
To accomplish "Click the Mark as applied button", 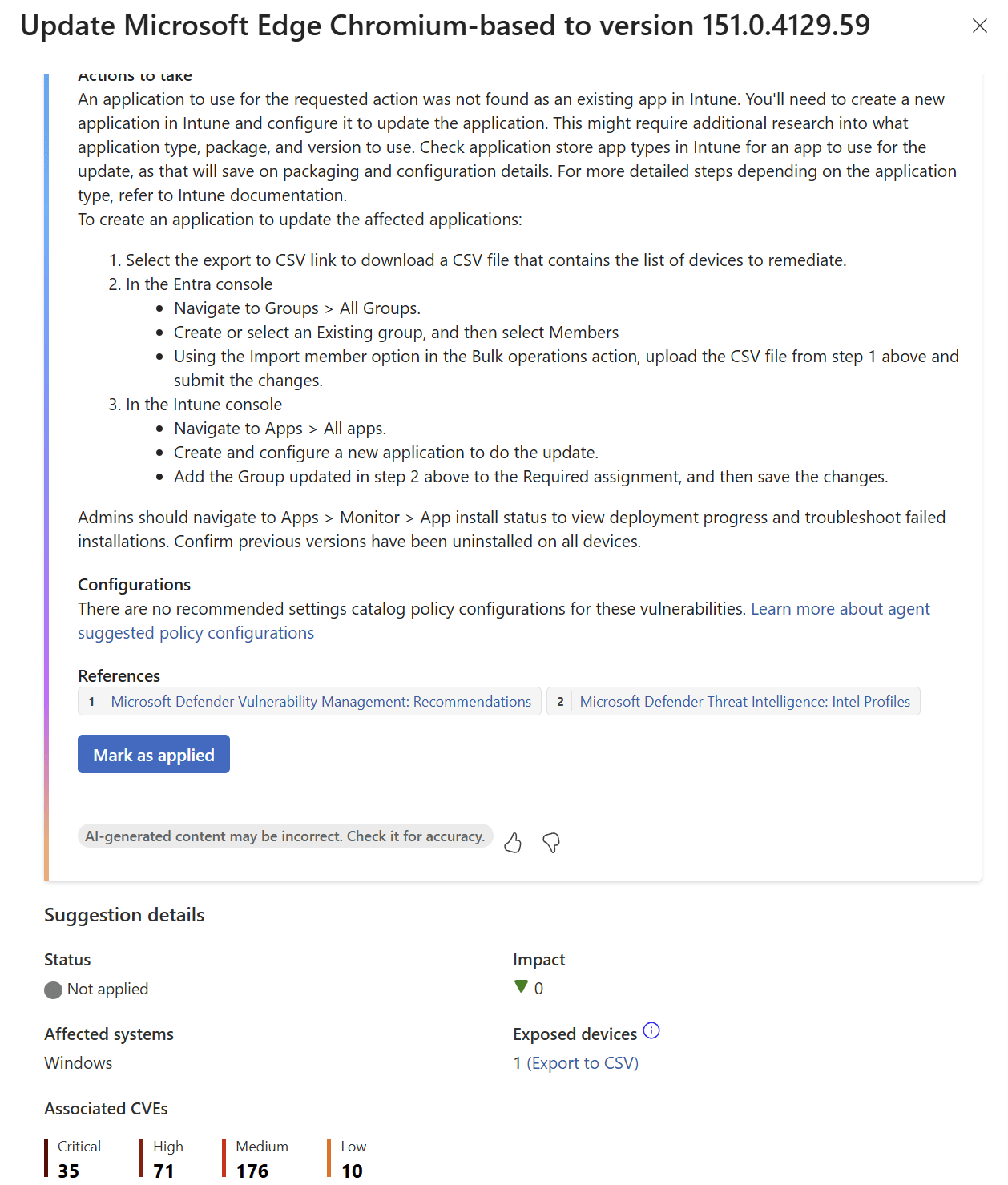I will click(x=154, y=754).
